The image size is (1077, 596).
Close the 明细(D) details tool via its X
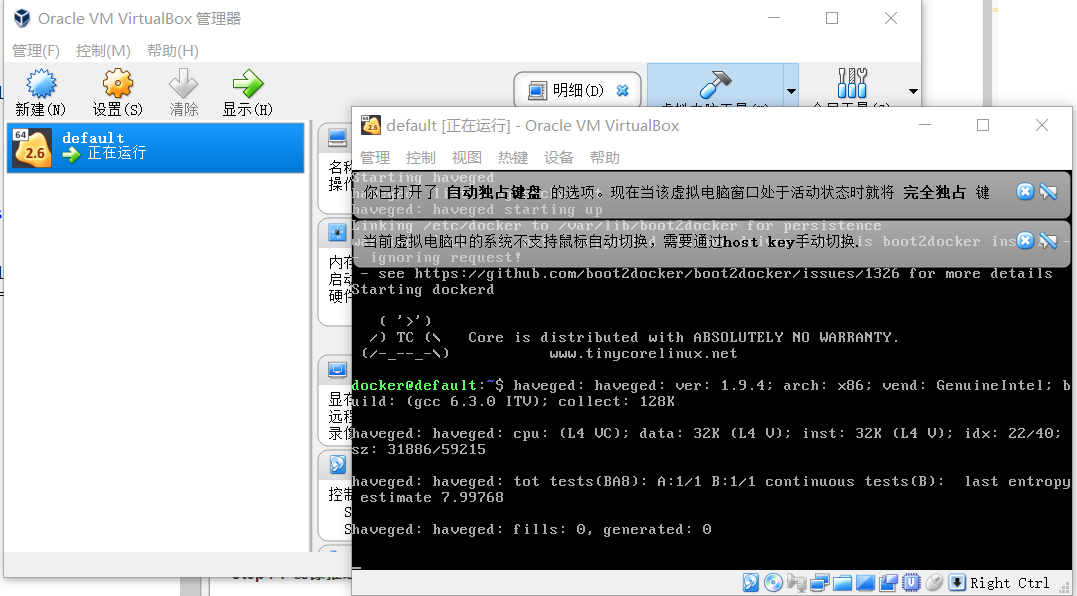(622, 91)
